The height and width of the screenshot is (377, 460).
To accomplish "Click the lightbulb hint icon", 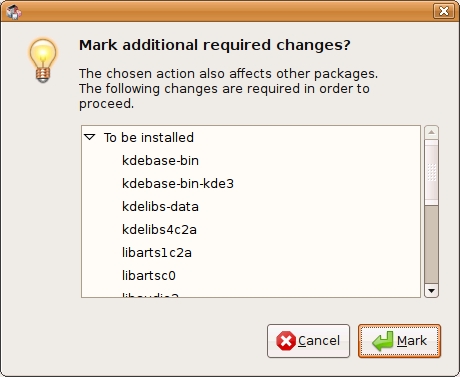I will (43, 60).
